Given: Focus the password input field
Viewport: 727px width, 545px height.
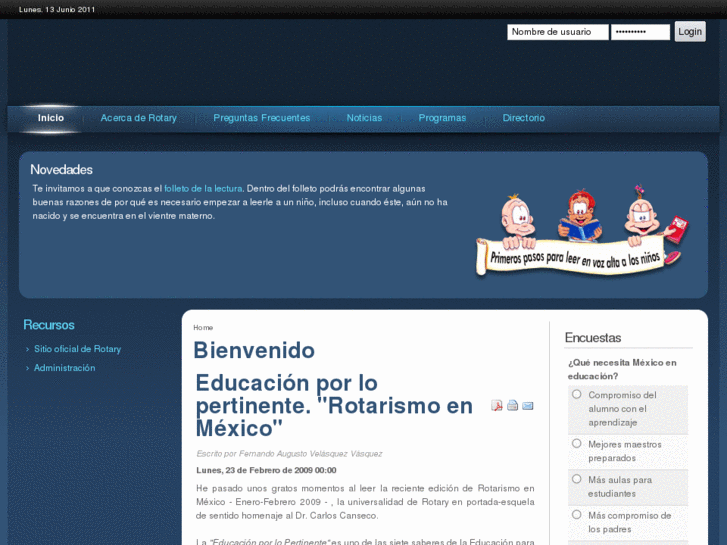Looking at the screenshot, I should click(640, 32).
